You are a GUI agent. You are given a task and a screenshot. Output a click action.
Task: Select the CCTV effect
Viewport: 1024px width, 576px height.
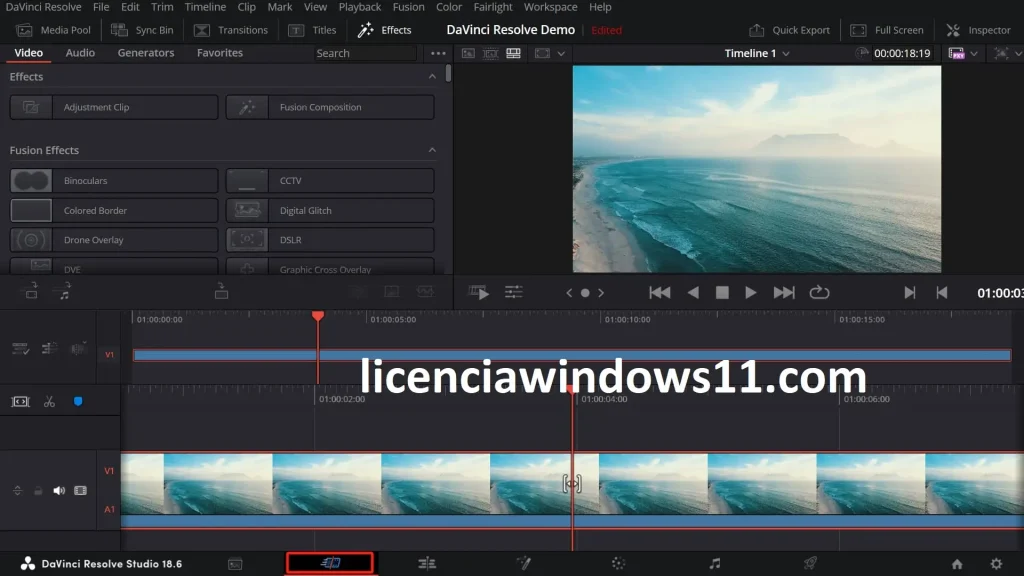(x=330, y=181)
